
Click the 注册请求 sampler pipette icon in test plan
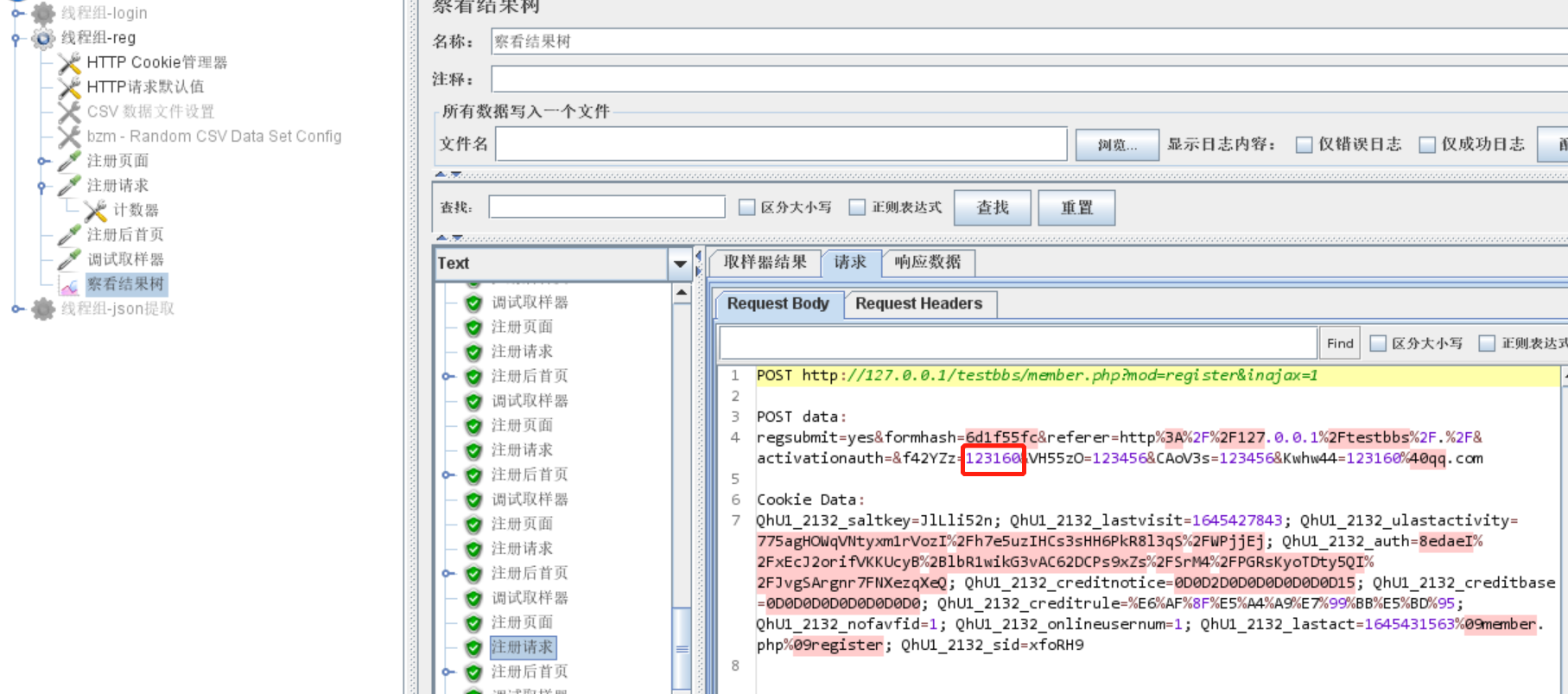pyautogui.click(x=70, y=186)
